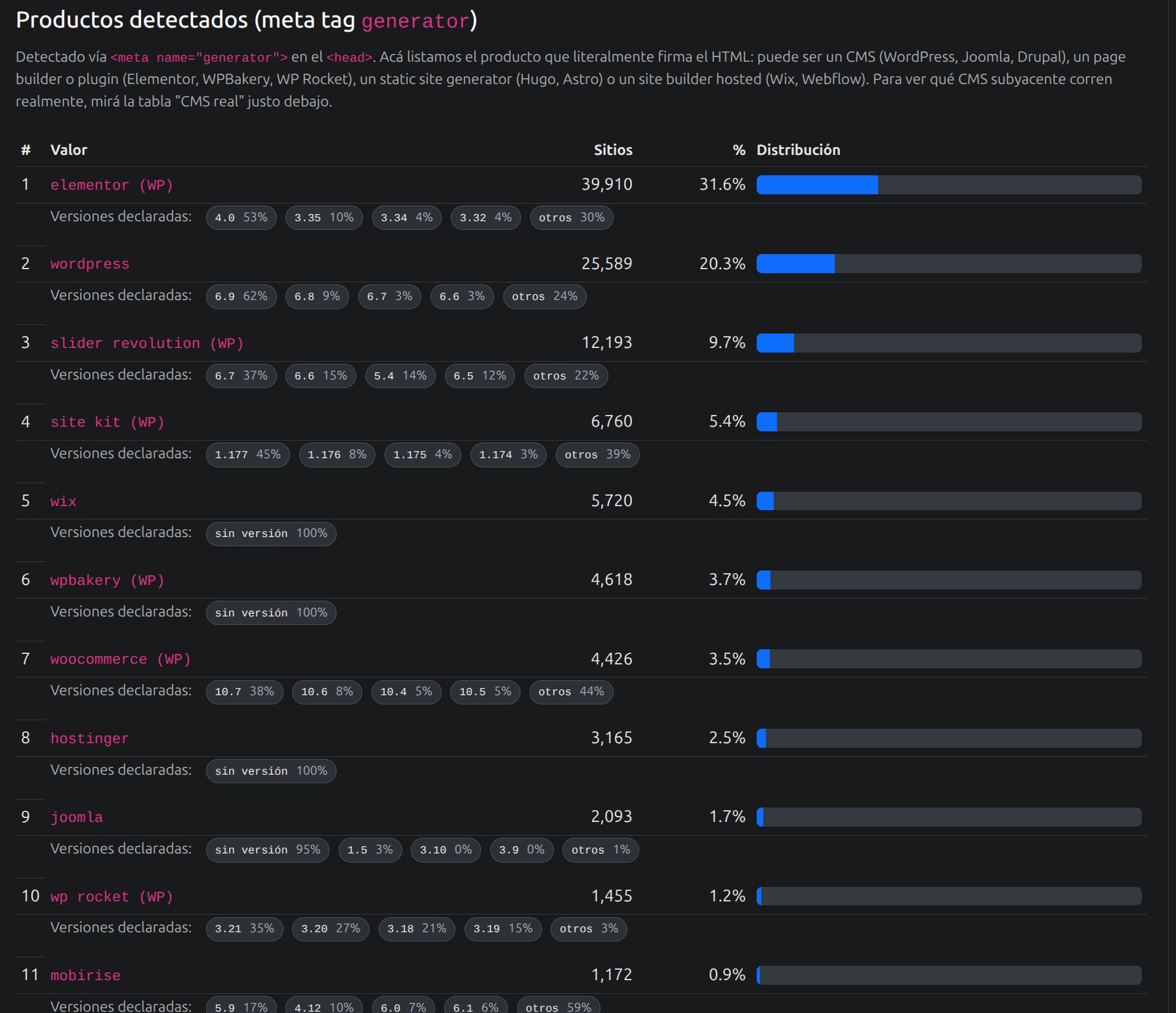Select the slider revolution (WP) value

tap(147, 343)
